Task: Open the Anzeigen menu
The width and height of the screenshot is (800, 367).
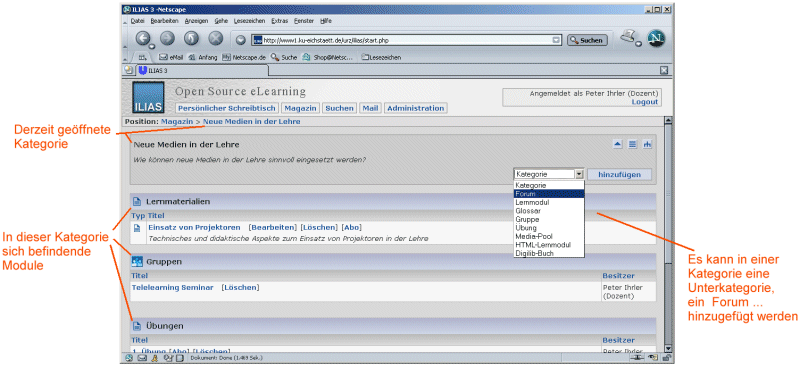Action: coord(196,21)
